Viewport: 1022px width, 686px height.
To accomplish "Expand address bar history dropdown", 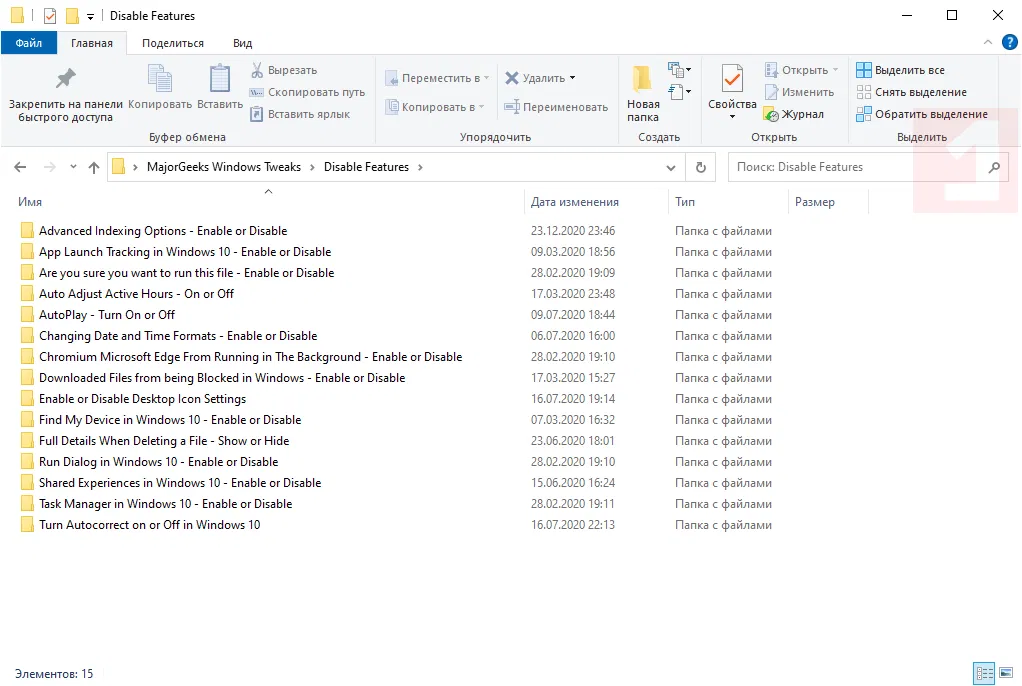I will (x=671, y=168).
